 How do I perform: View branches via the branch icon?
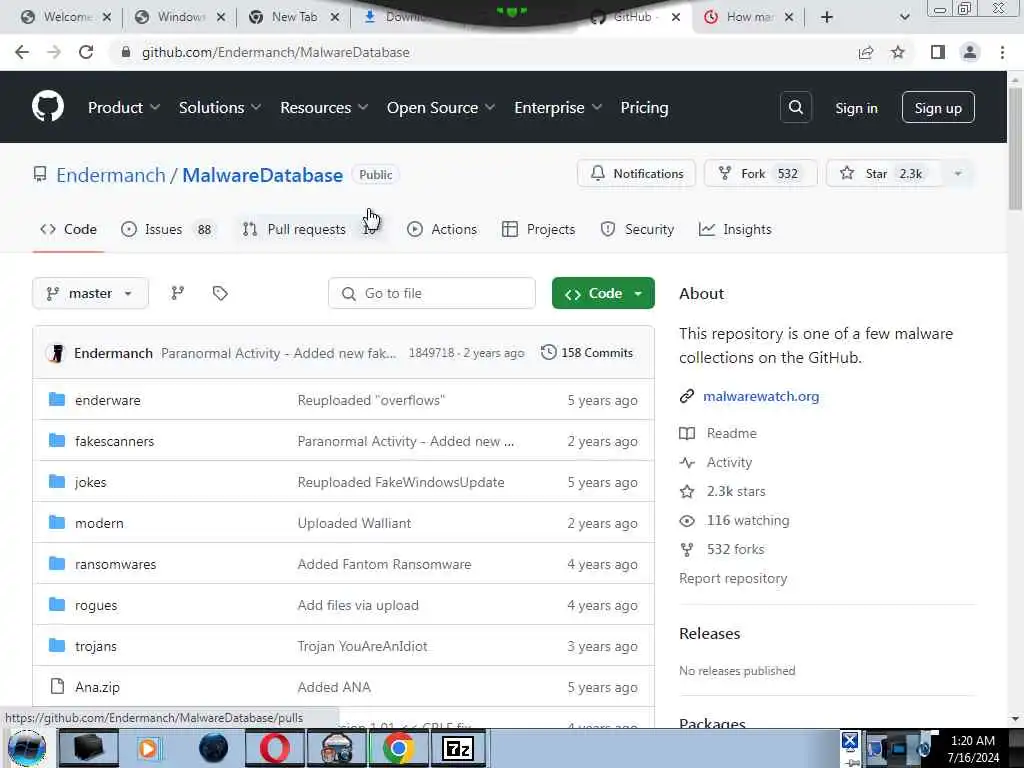[177, 293]
